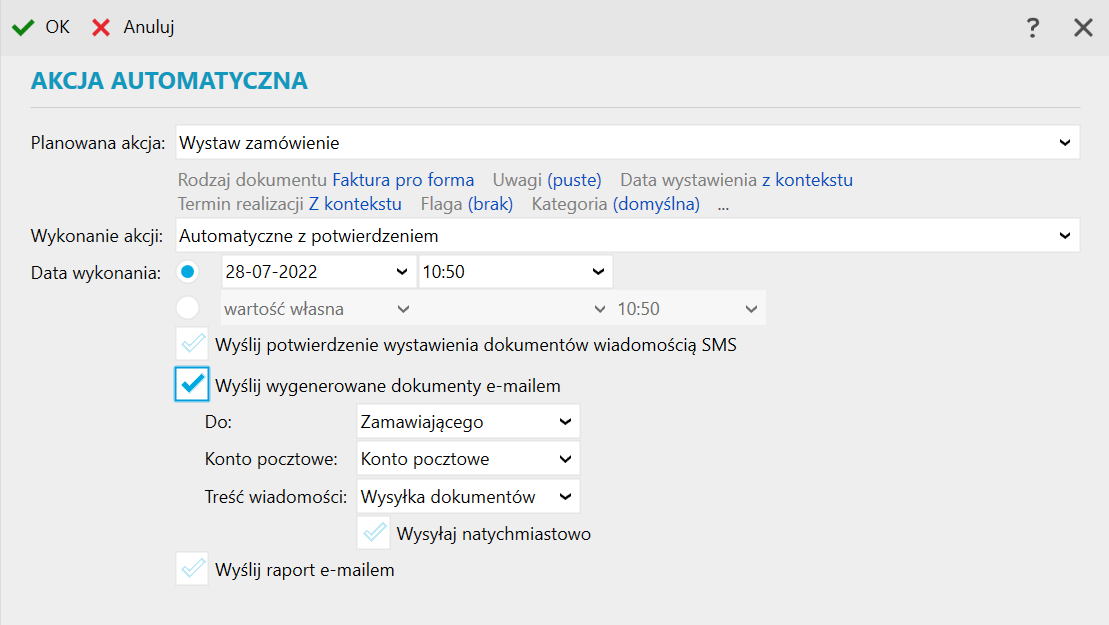
Task: Click the red Anuluj cancel icon
Action: click(101, 27)
